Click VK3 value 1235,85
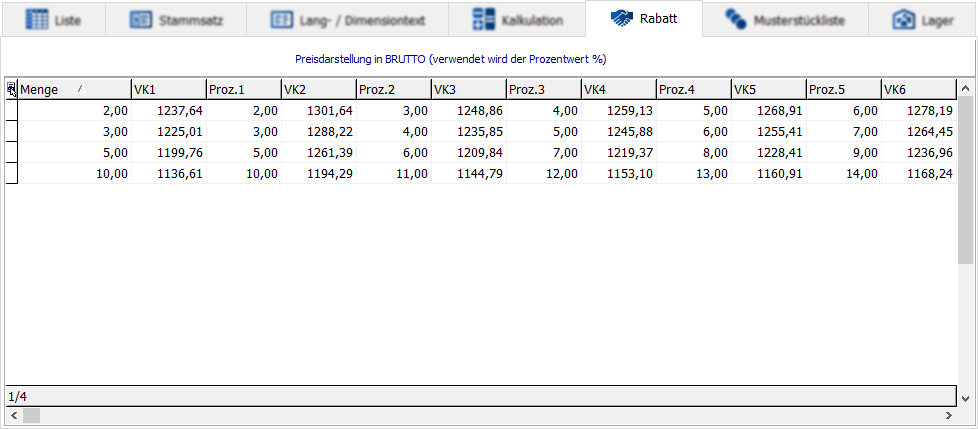The height and width of the screenshot is (429, 978). (x=468, y=132)
